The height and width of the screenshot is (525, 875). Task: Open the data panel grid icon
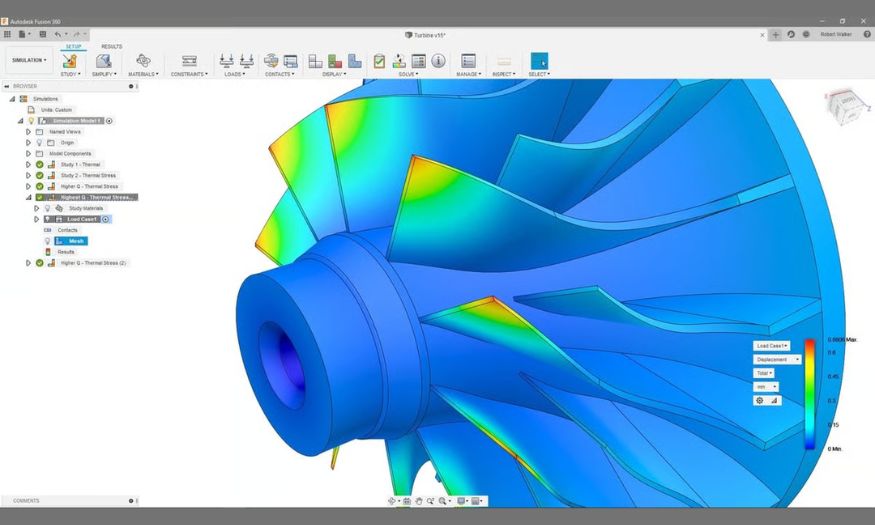[x=7, y=35]
